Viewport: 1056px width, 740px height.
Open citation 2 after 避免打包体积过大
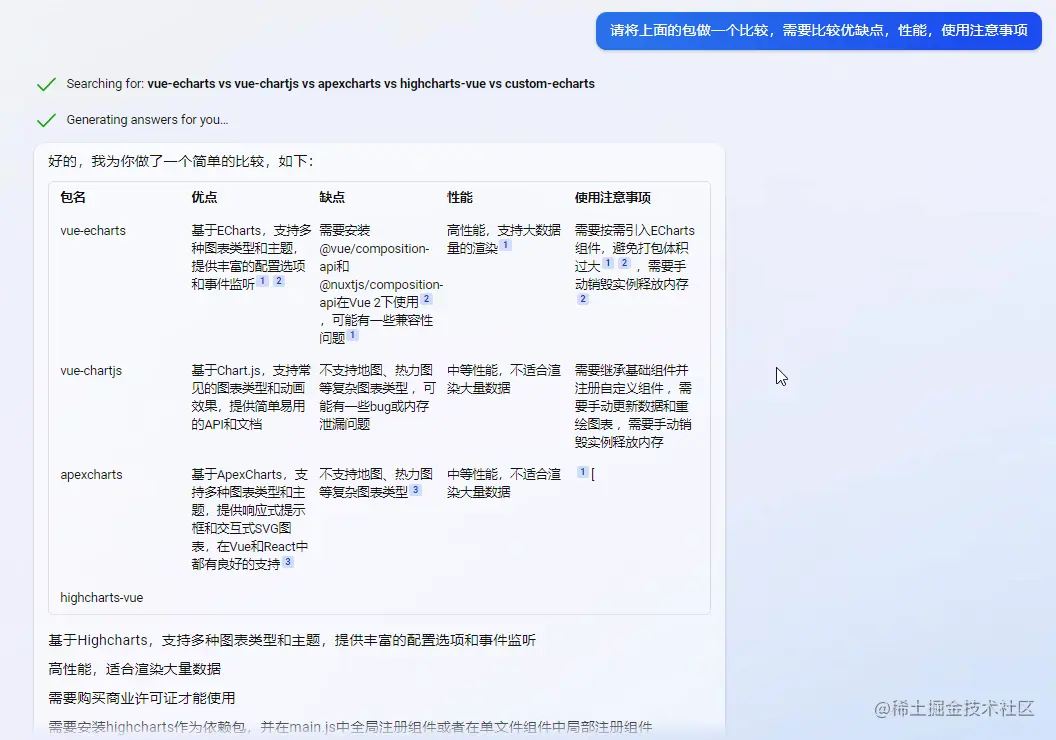(624, 263)
